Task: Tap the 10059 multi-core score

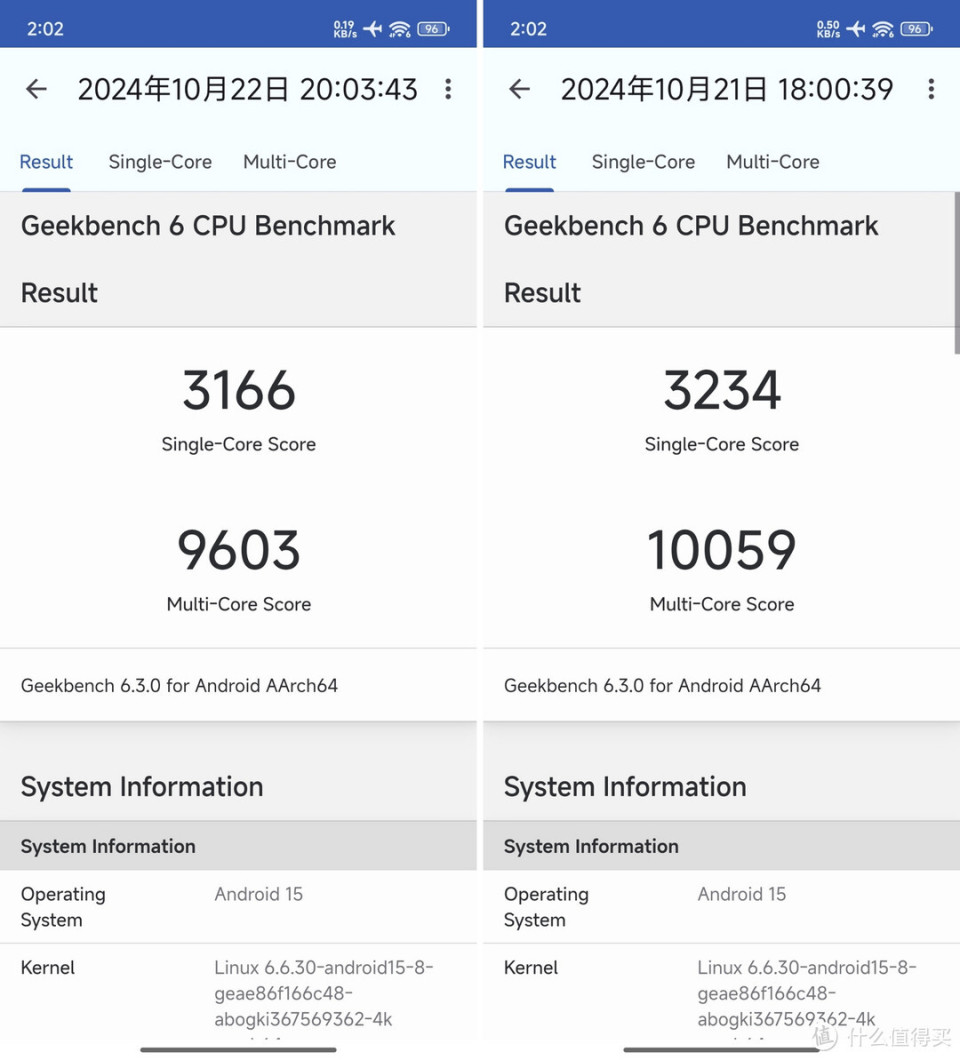Action: 721,551
